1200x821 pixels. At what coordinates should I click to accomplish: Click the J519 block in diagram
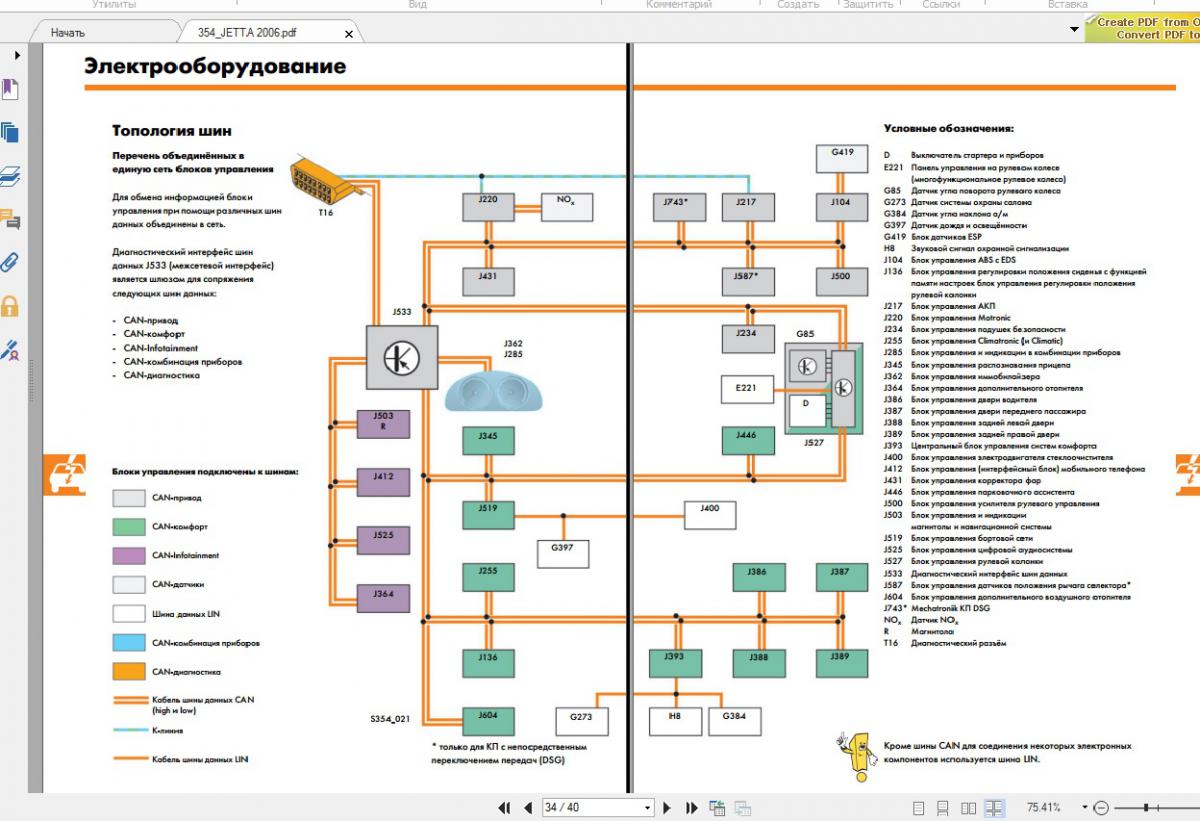488,515
